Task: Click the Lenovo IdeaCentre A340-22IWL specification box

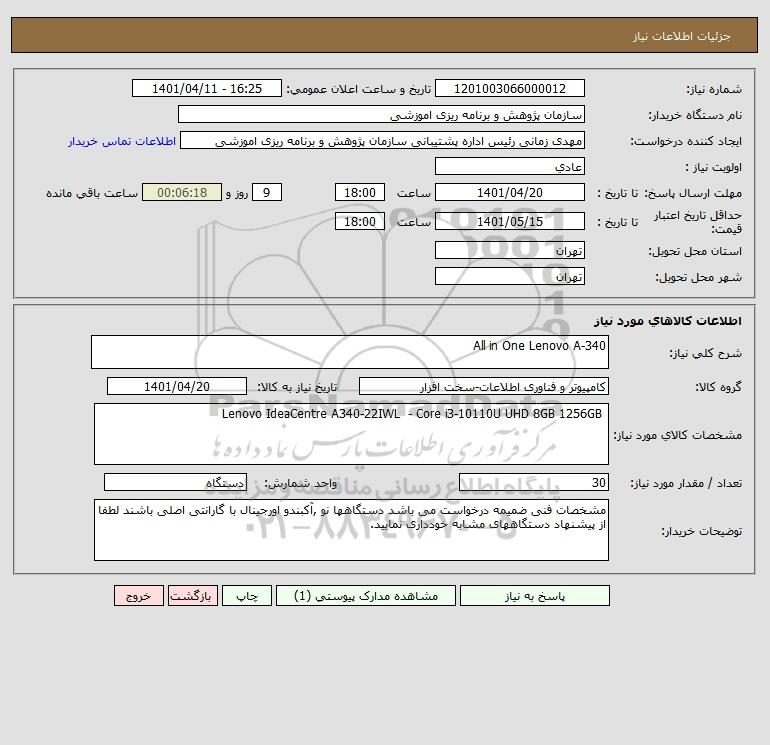Action: (351, 434)
